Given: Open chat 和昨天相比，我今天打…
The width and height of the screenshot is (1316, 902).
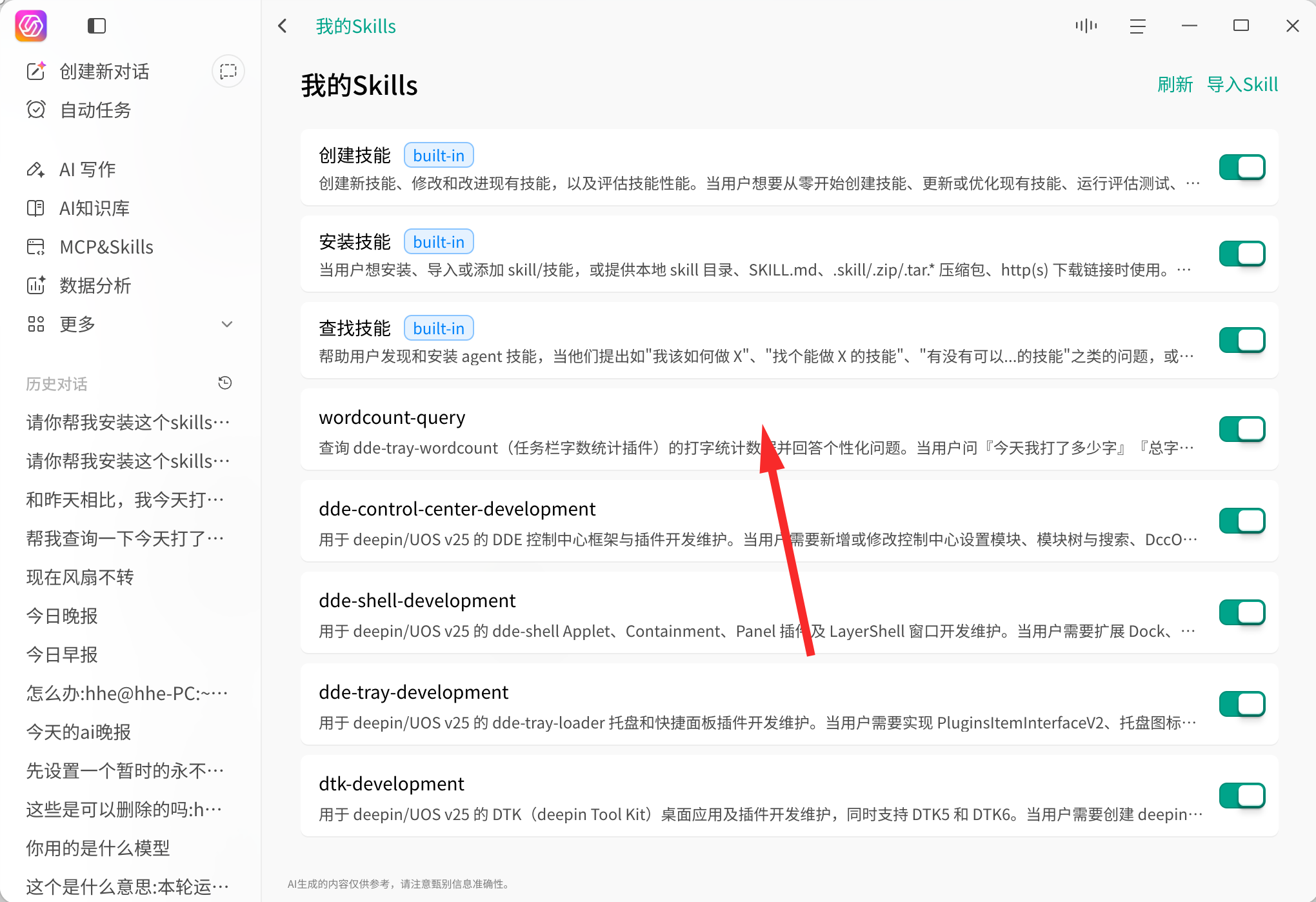Looking at the screenshot, I should [x=125, y=499].
